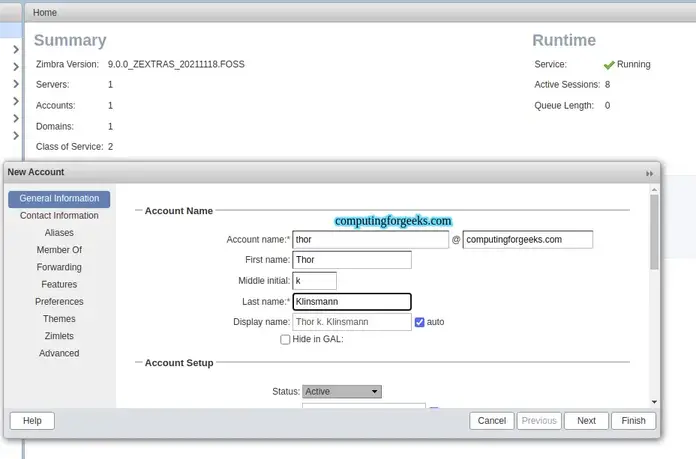This screenshot has height=459, width=696.
Task: Focus the Account name field containing thor
Action: click(x=370, y=240)
